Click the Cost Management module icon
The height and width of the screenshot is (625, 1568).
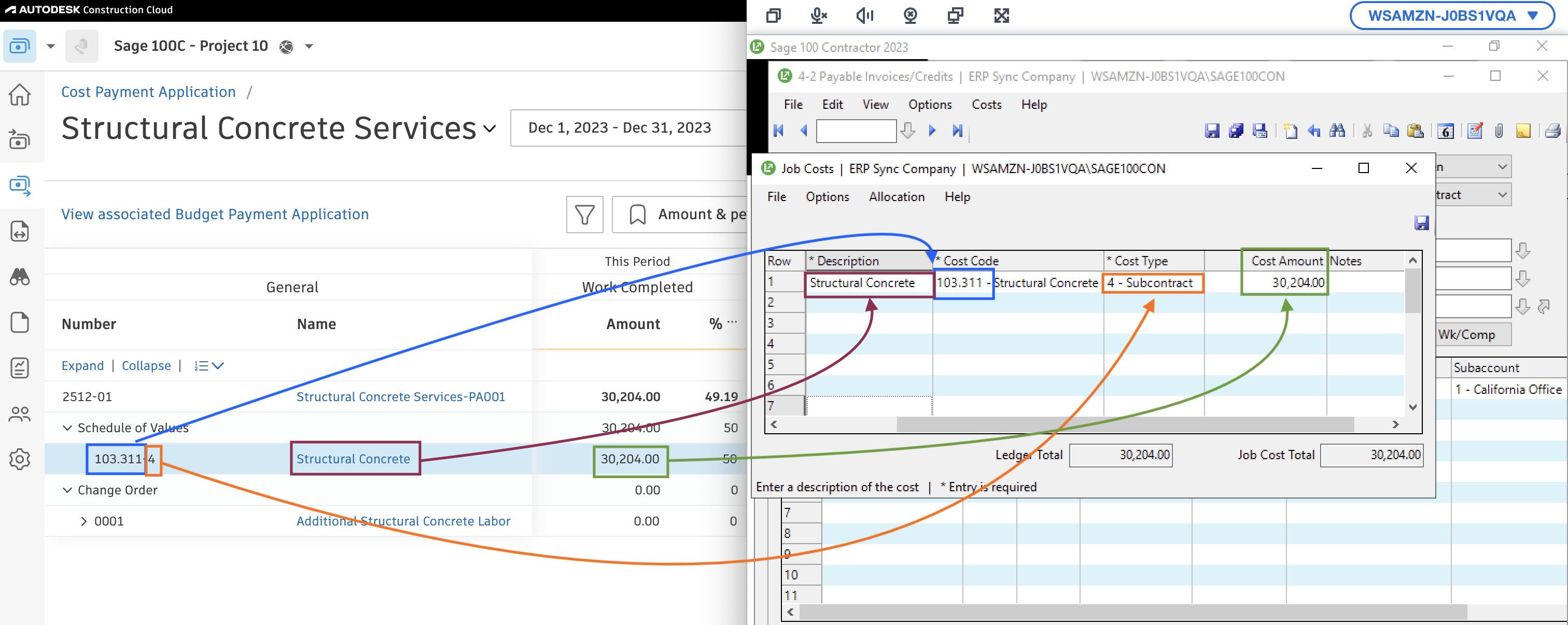click(x=20, y=46)
